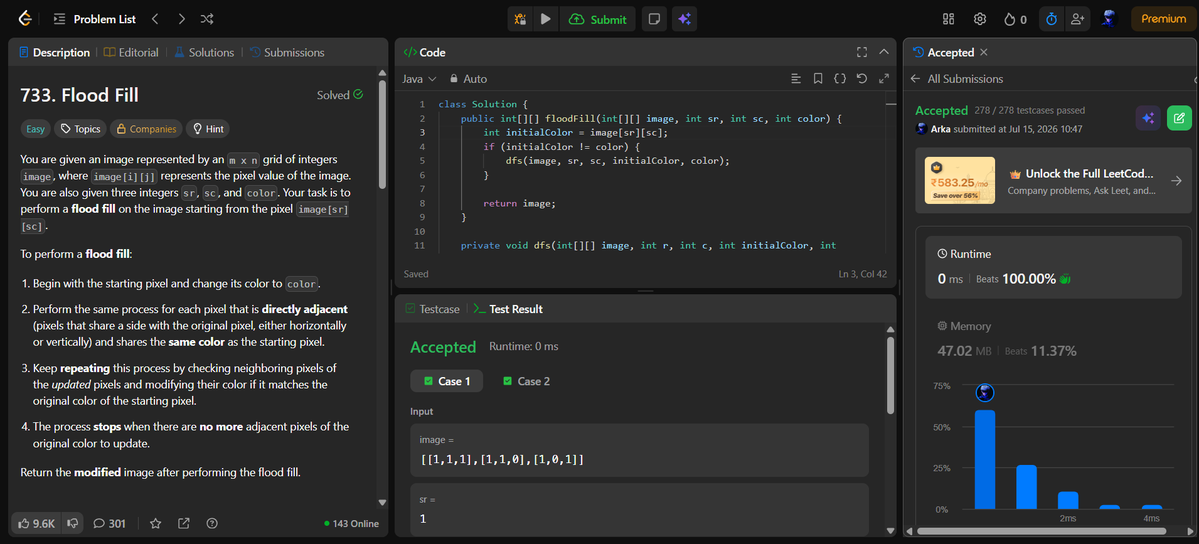
Task: Go back to All Submissions
Action: pyautogui.click(x=956, y=79)
